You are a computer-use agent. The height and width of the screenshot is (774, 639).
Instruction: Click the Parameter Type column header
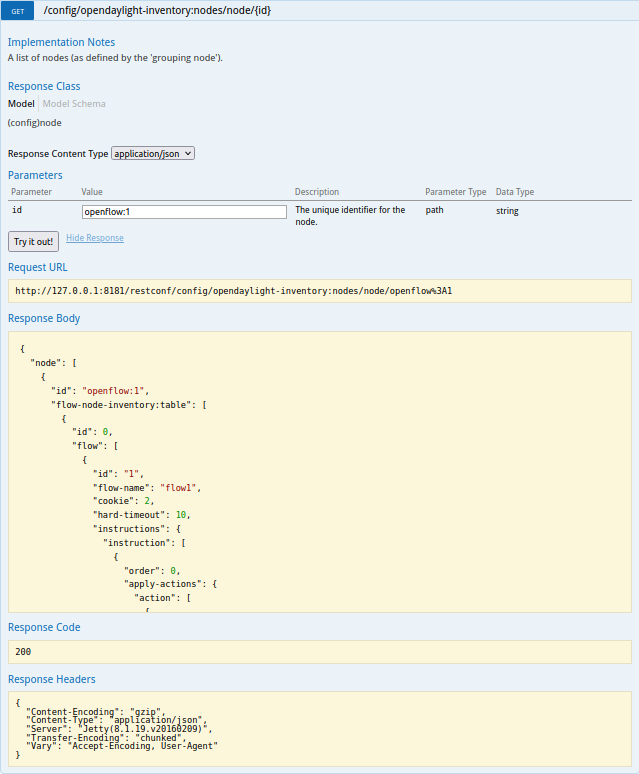coord(455,192)
